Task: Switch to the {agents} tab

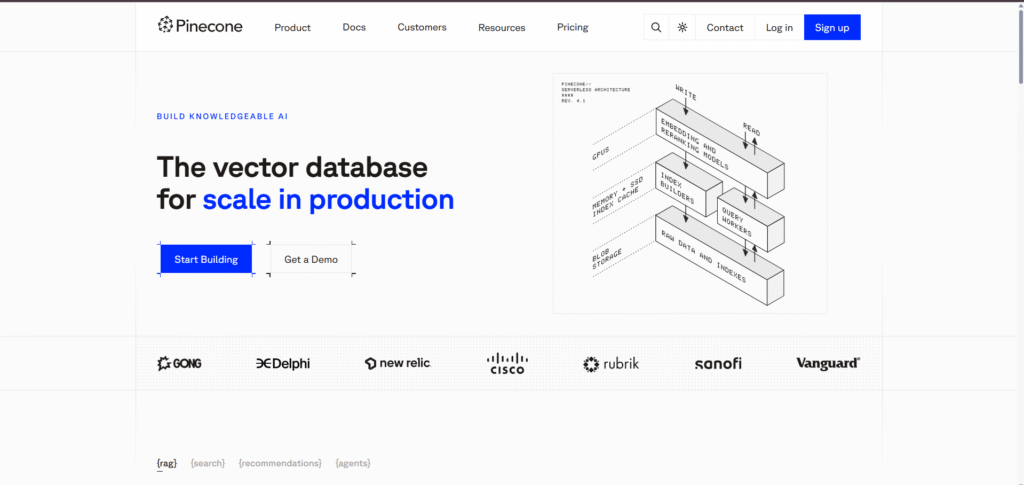Action: [x=353, y=463]
